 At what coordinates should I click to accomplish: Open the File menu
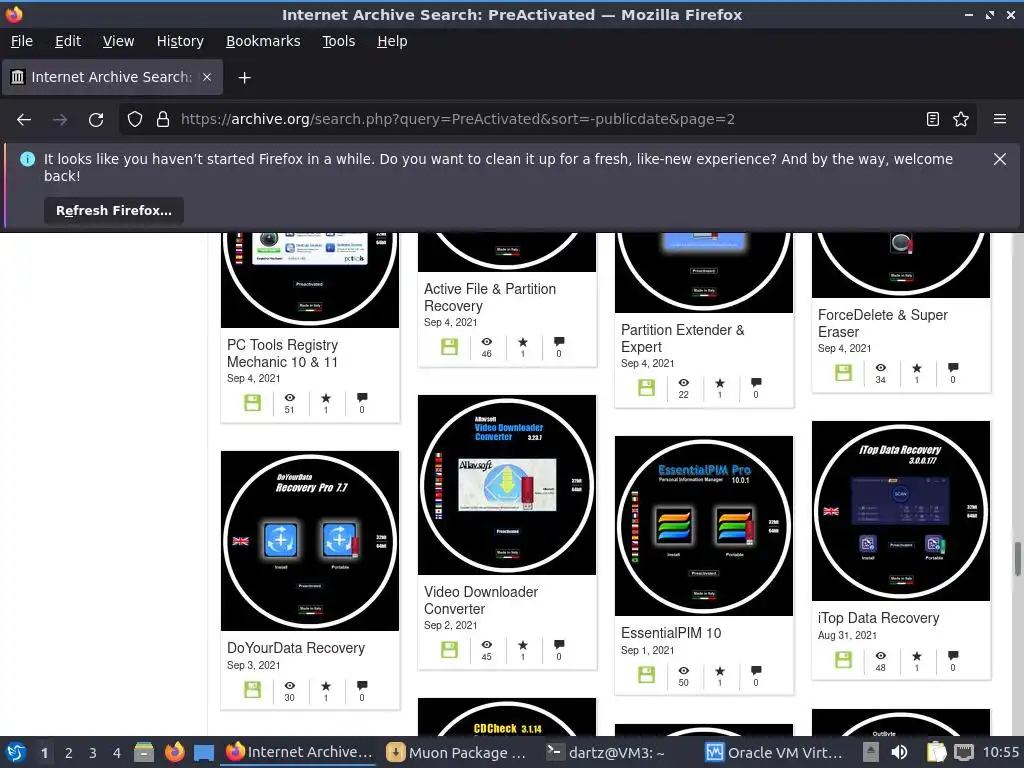22,41
